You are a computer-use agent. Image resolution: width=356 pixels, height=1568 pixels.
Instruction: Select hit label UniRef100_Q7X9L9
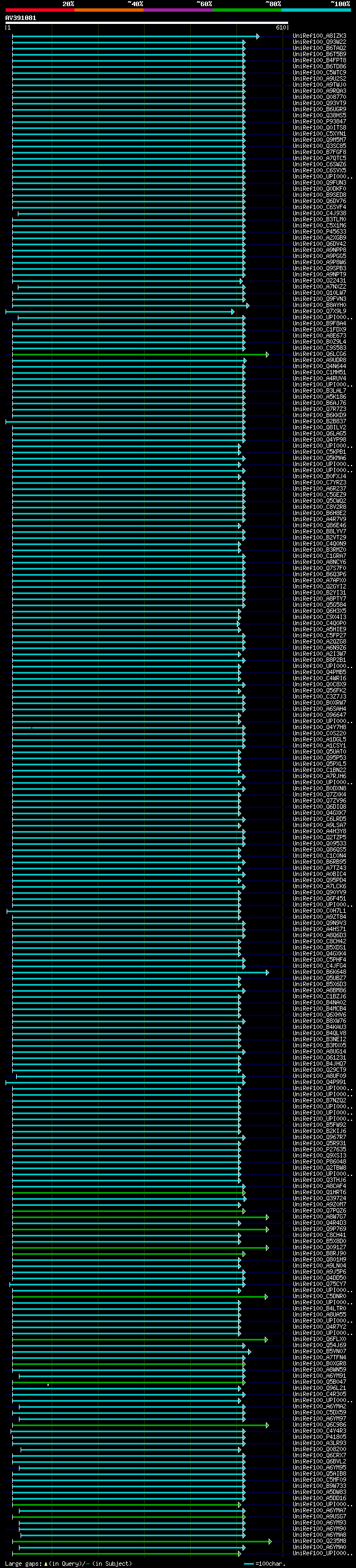[319, 311]
